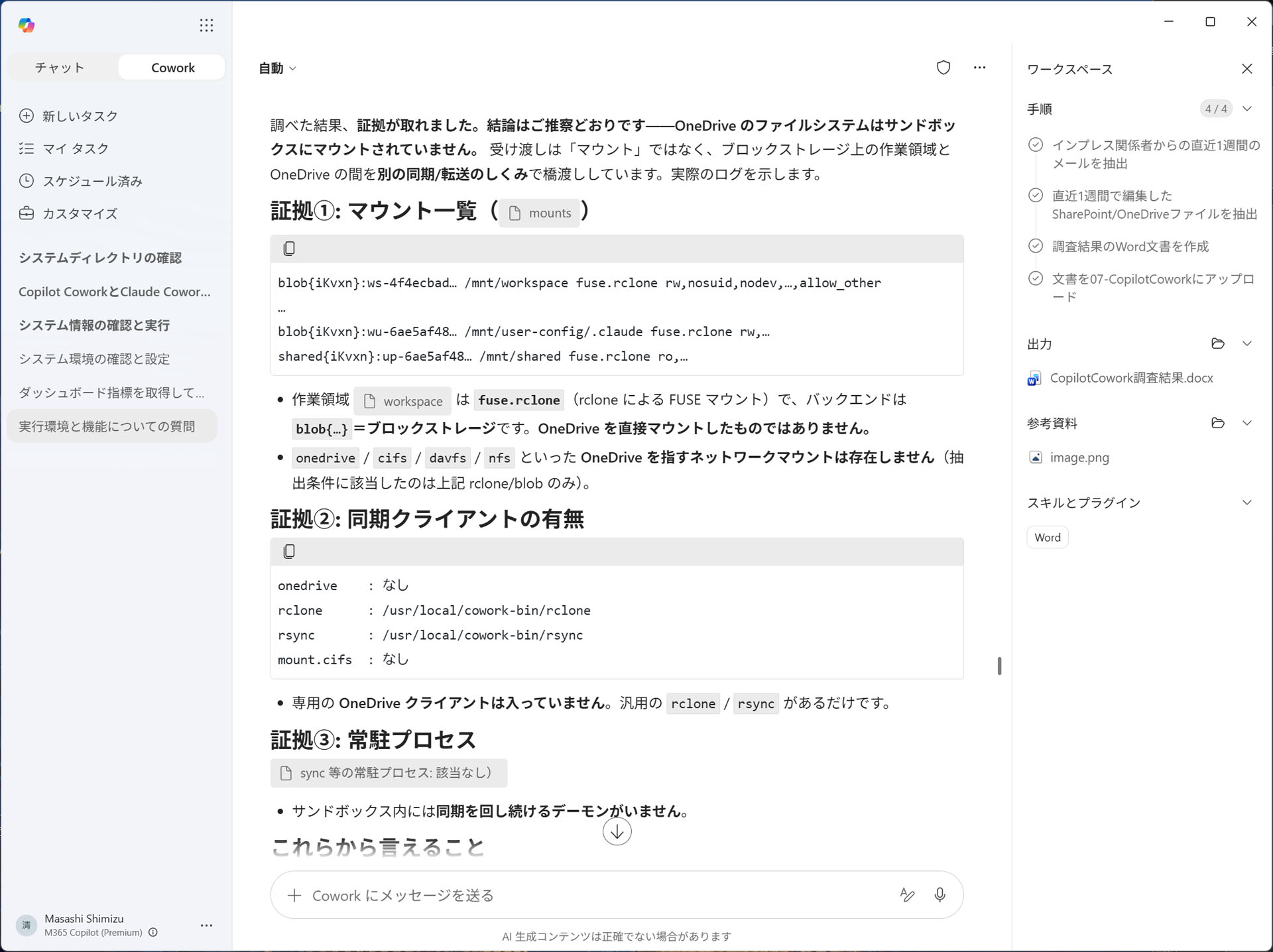The image size is (1273, 952).
Task: Open sync 等の常駐プロセス file chip
Action: click(389, 773)
